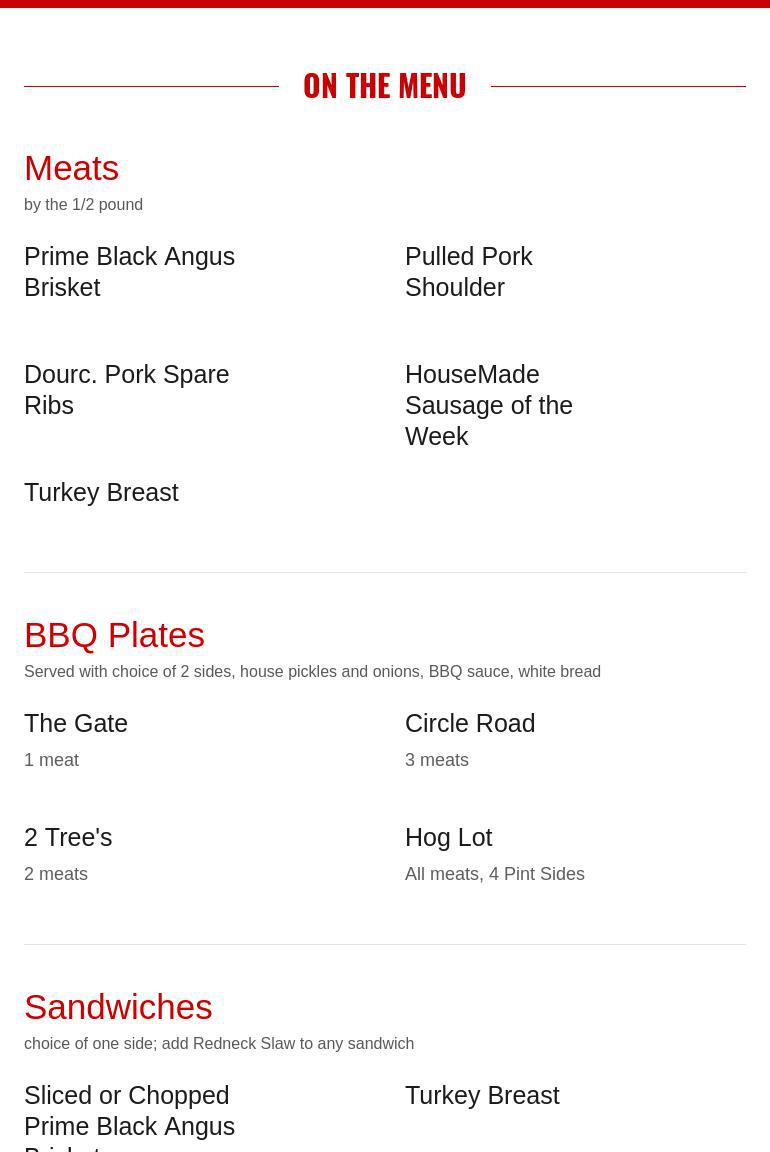Choose Pulled Pork Shoulder from Meats
Viewport: 770px width, 1152px height.
coord(468,271)
